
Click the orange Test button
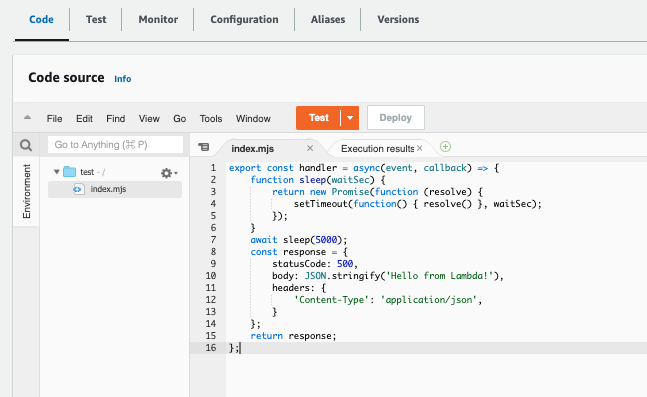click(319, 118)
